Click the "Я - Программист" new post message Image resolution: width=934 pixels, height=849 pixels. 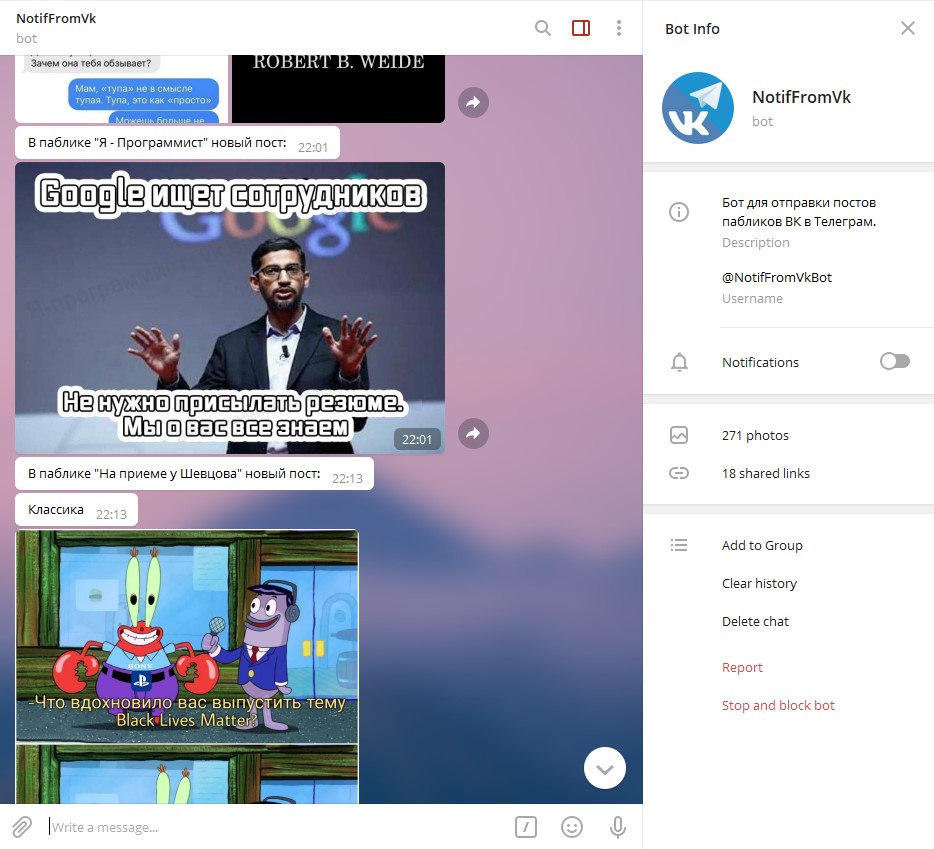[177, 143]
